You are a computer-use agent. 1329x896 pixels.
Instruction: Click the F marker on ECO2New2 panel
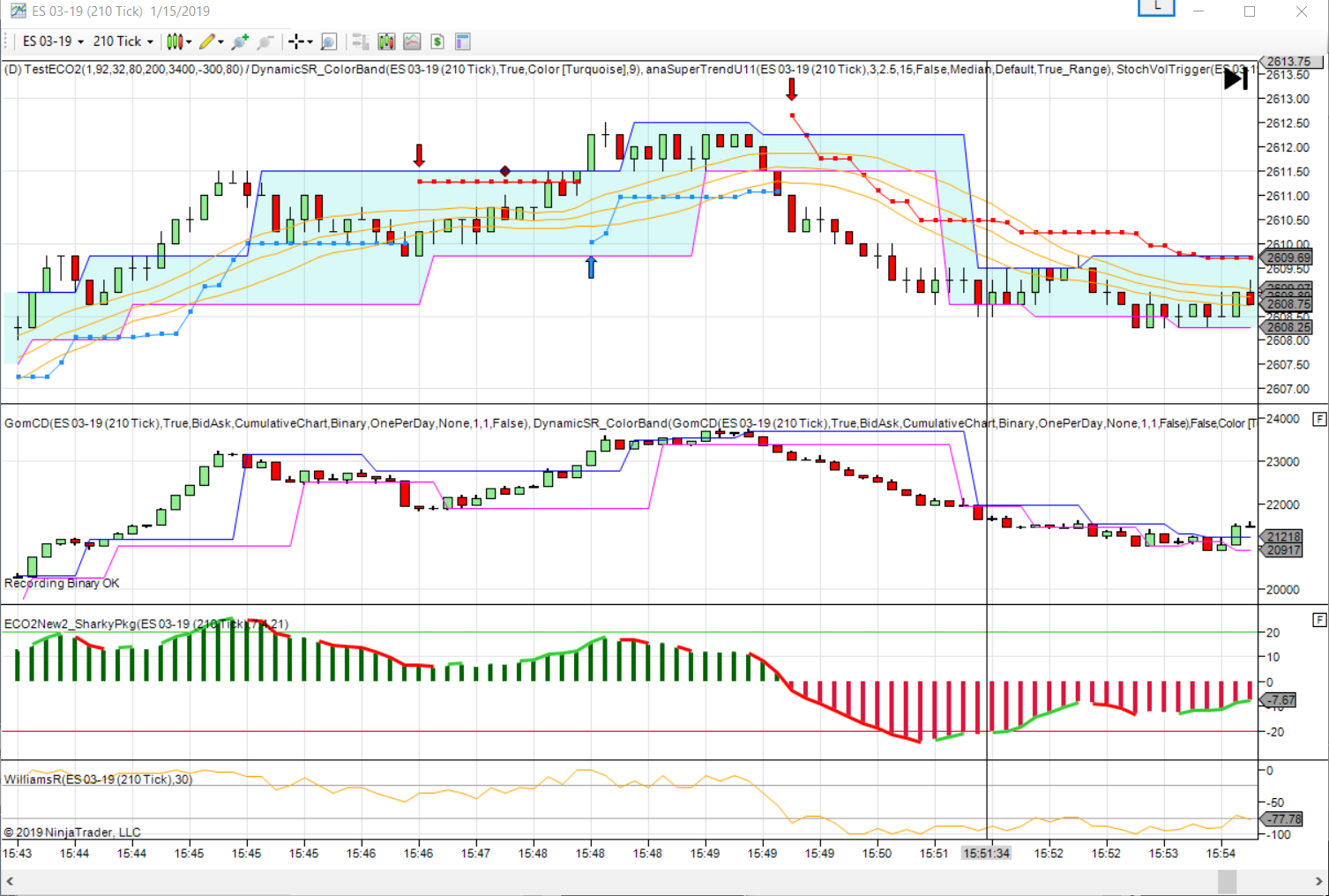[1319, 620]
